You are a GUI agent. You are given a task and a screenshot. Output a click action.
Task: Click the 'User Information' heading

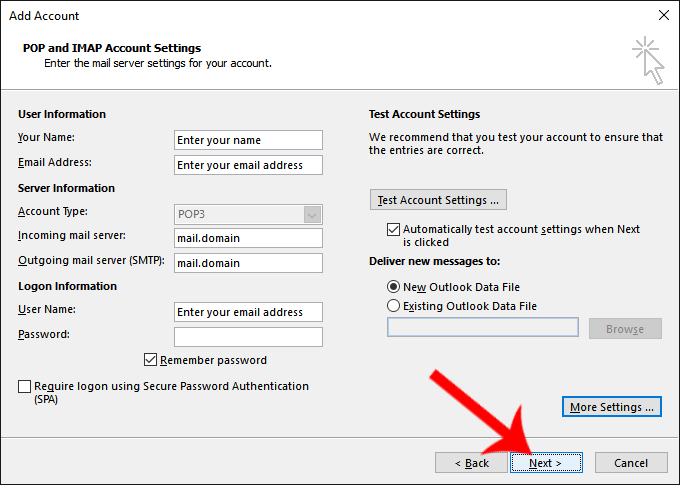[62, 114]
